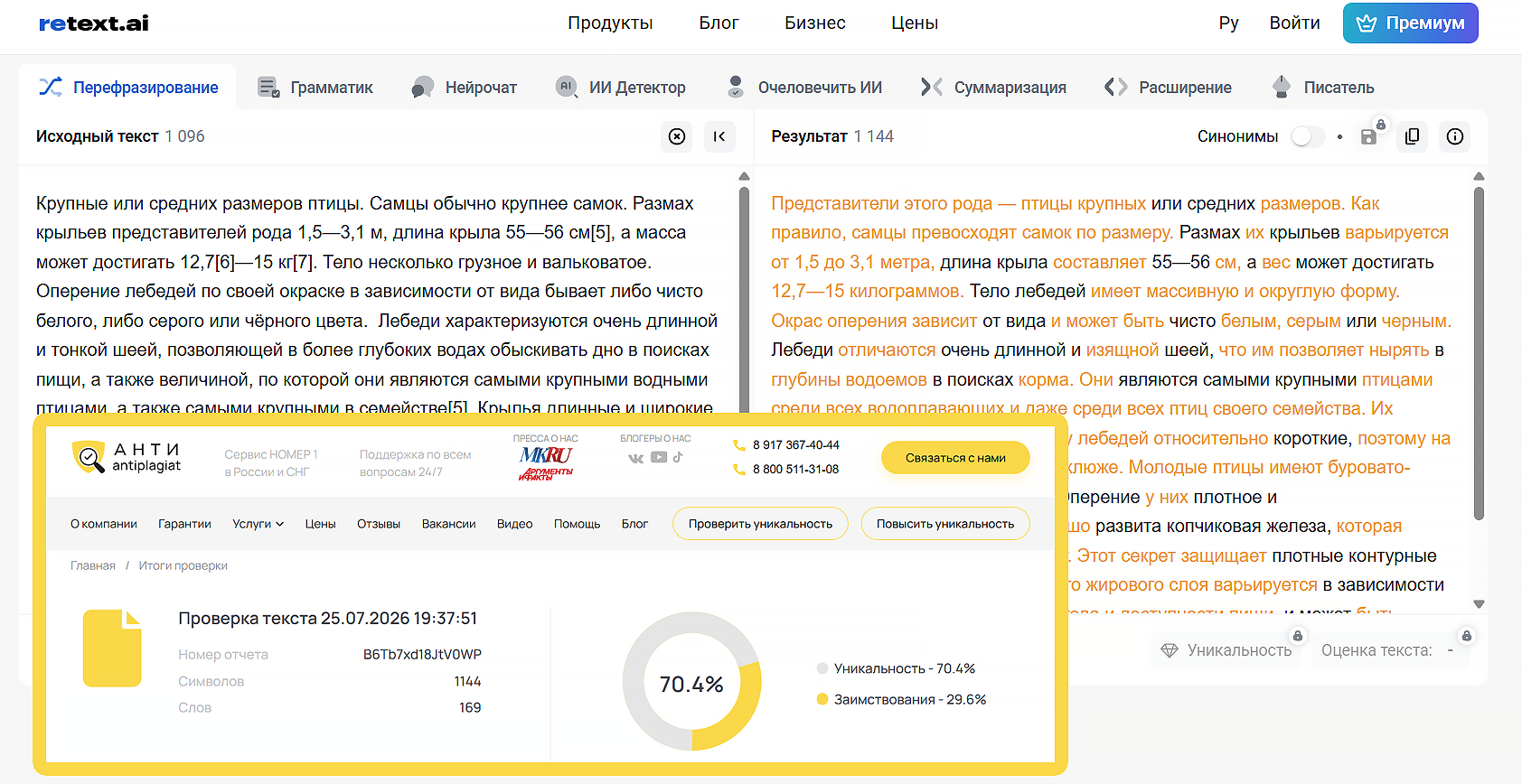Switch to the Грамматик tab
The height and width of the screenshot is (784, 1522).
coord(315,88)
